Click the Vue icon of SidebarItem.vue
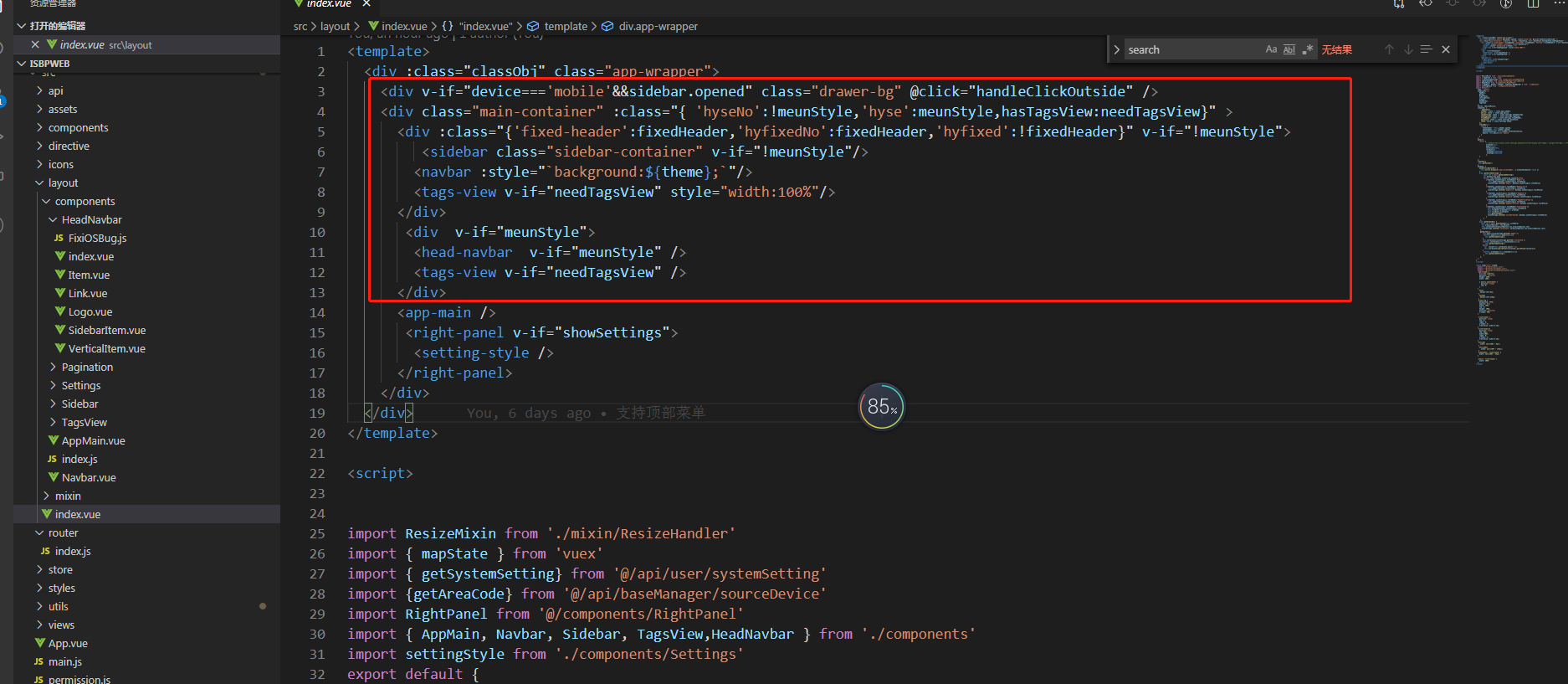 point(59,330)
